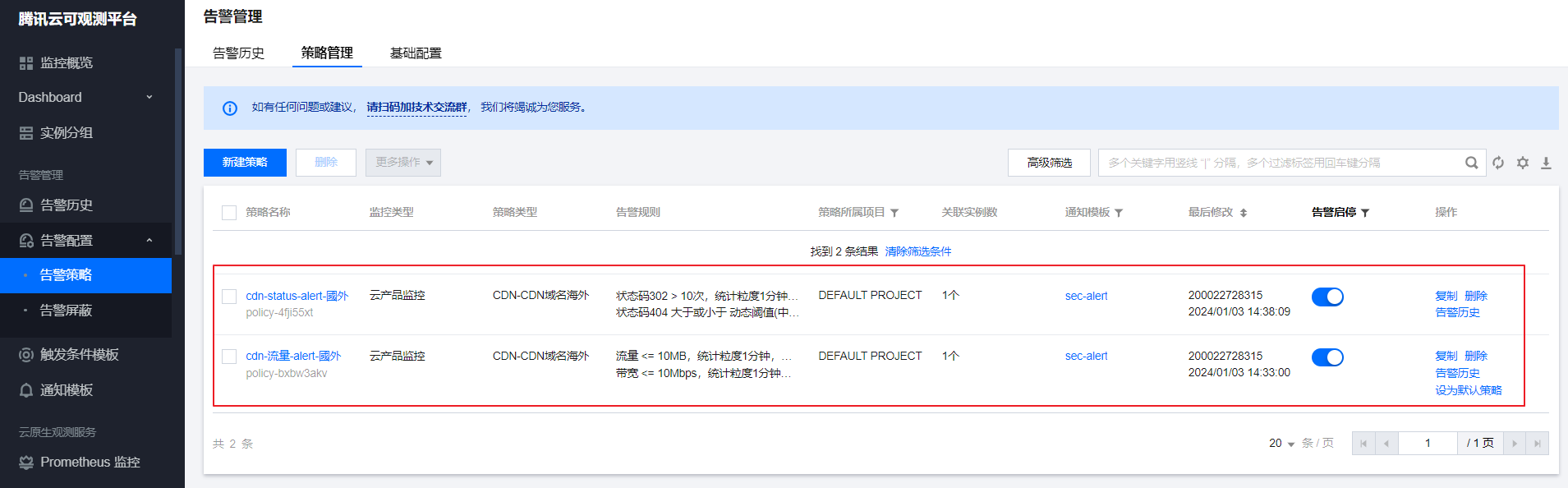Filter by 告警启停 funnel icon

1365,213
